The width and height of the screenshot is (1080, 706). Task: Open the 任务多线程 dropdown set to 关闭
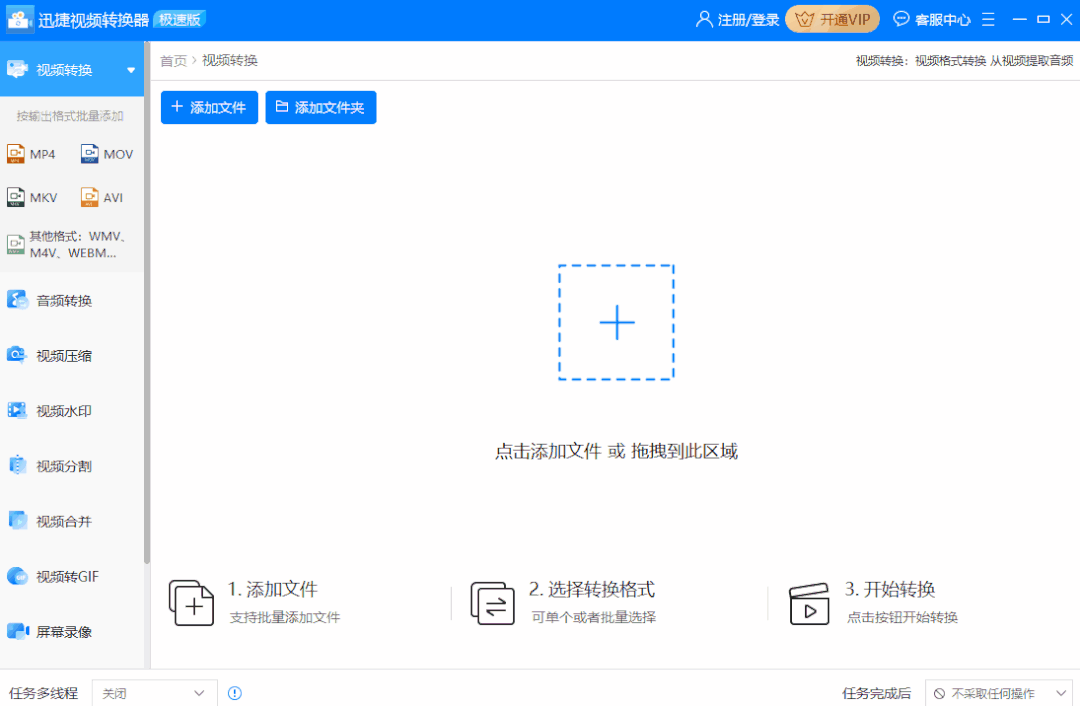point(153,692)
